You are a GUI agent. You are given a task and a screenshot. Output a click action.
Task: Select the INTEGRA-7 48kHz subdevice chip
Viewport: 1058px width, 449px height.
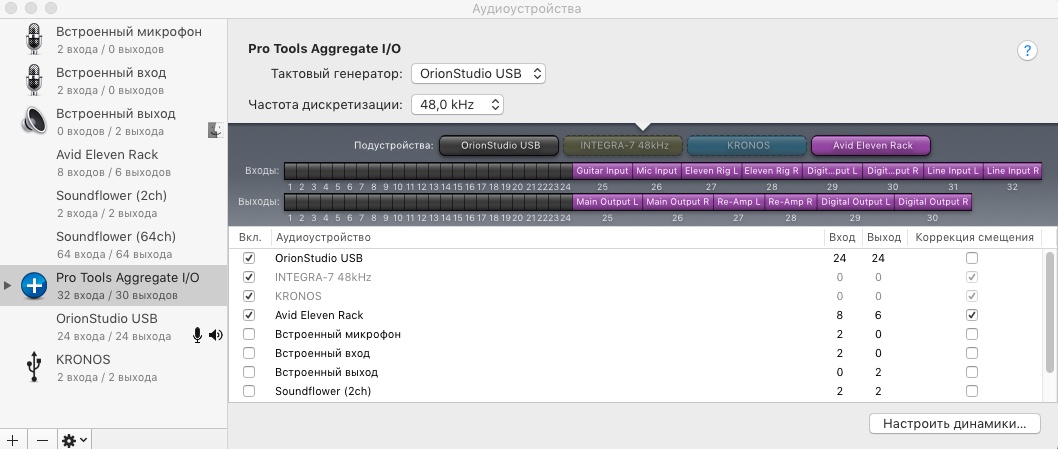point(623,145)
